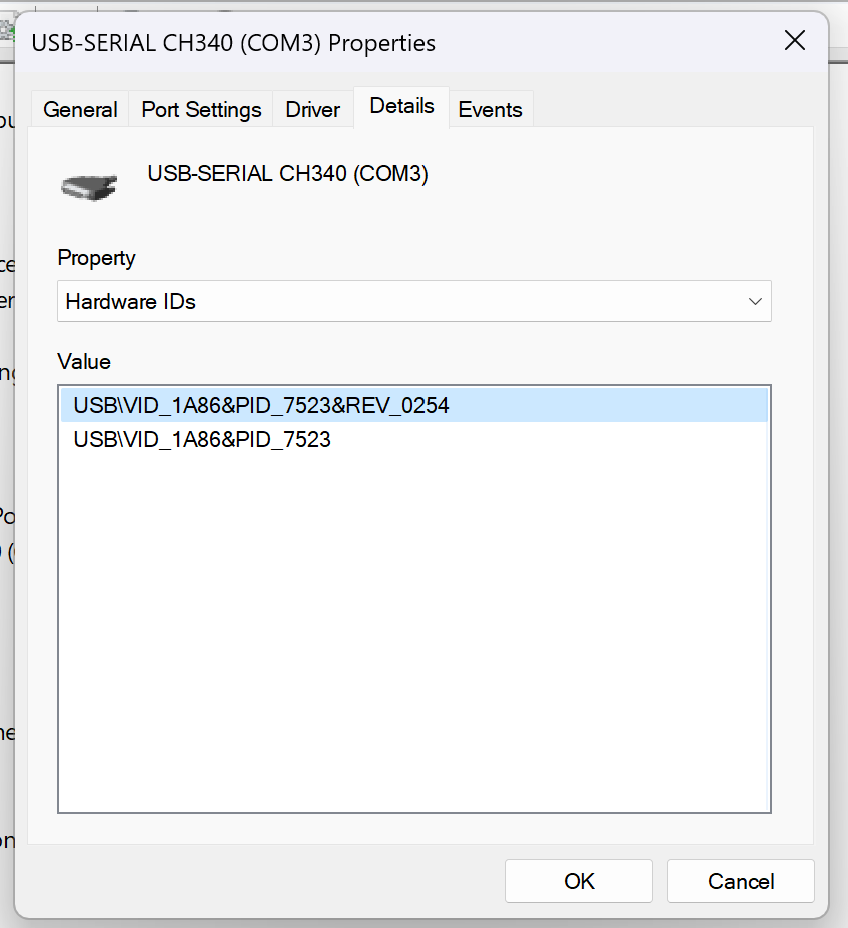Select the USB\VID_1A86&PID_7523 value without REV
The width and height of the screenshot is (848, 928).
(202, 439)
